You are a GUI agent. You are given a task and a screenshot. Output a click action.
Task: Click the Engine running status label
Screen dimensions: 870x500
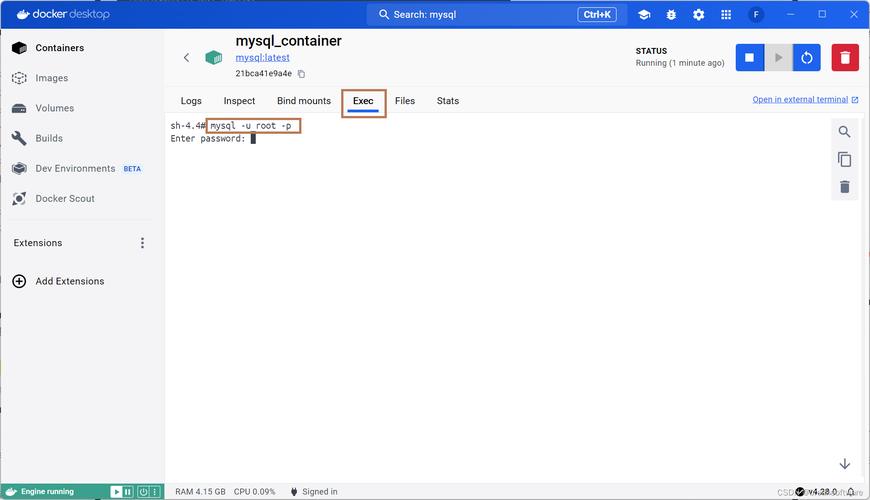click(x=47, y=492)
